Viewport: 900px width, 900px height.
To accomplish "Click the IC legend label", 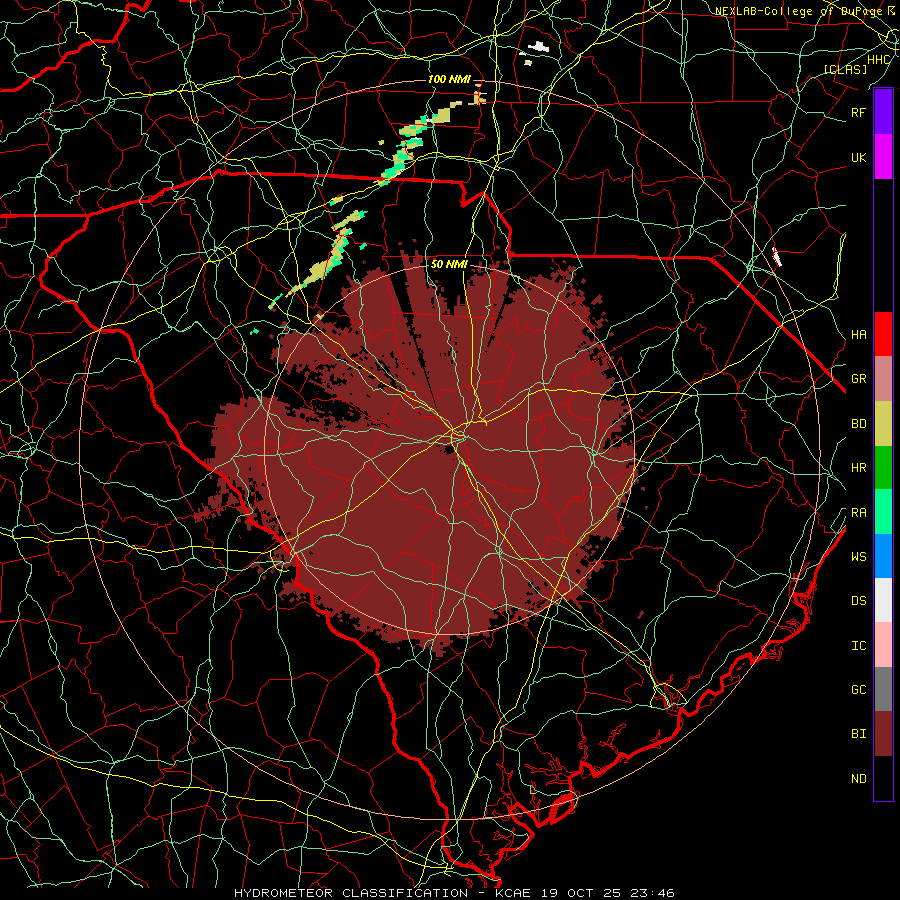I will [859, 646].
